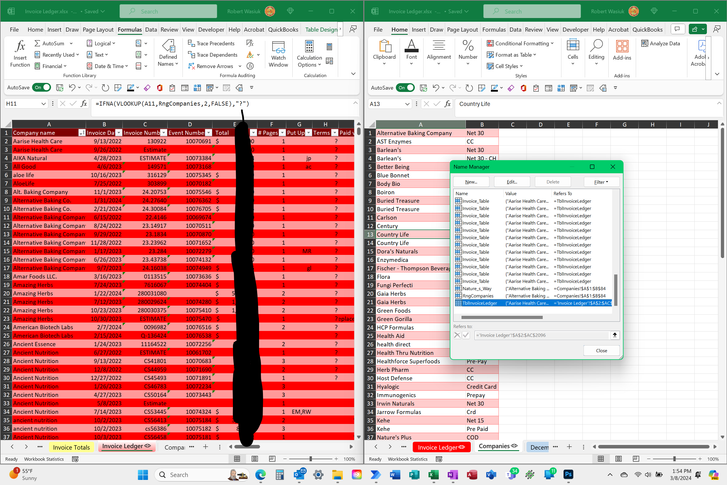Open the File menu in right window
Viewport: 727px width, 485px height.
pos(378,29)
